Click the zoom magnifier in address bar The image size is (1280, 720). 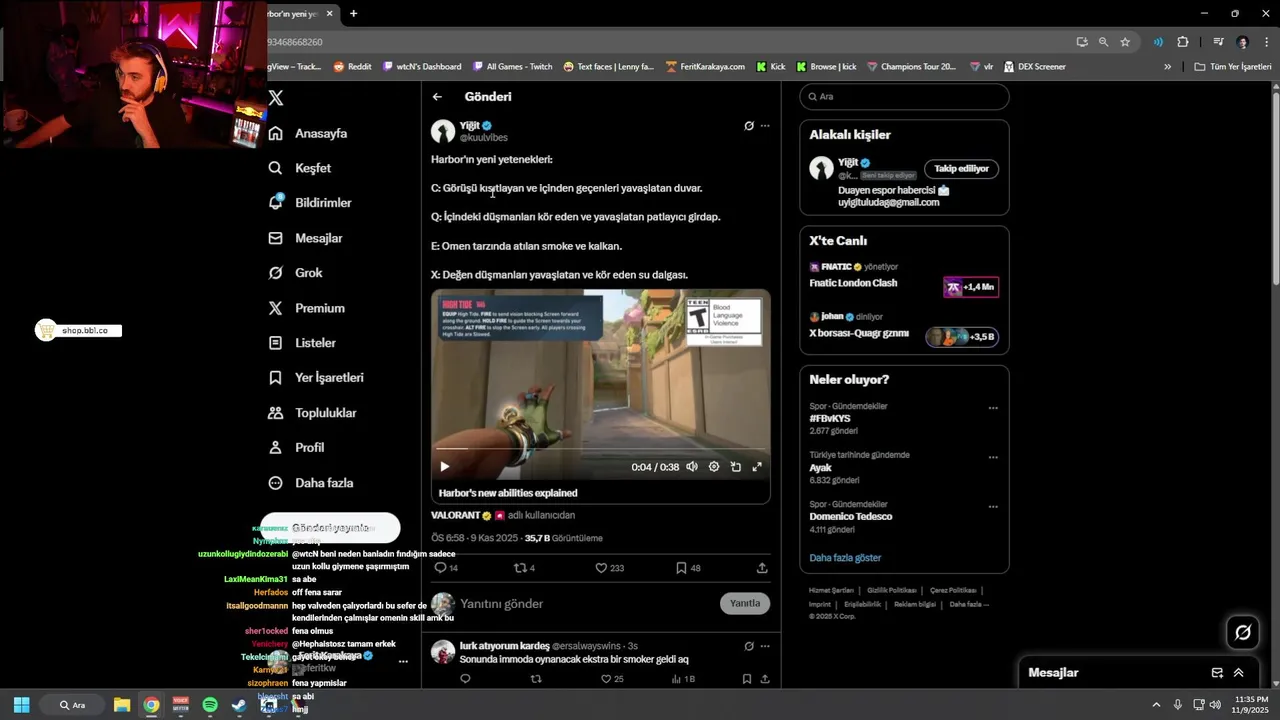point(1103,42)
